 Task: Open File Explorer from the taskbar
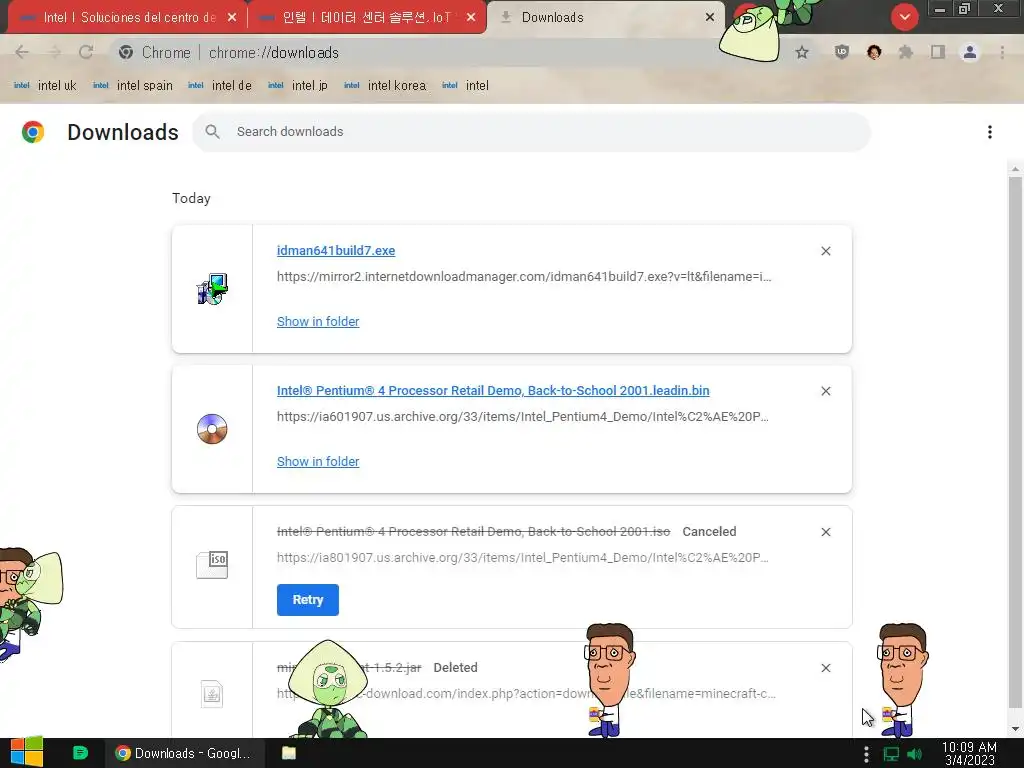click(289, 753)
